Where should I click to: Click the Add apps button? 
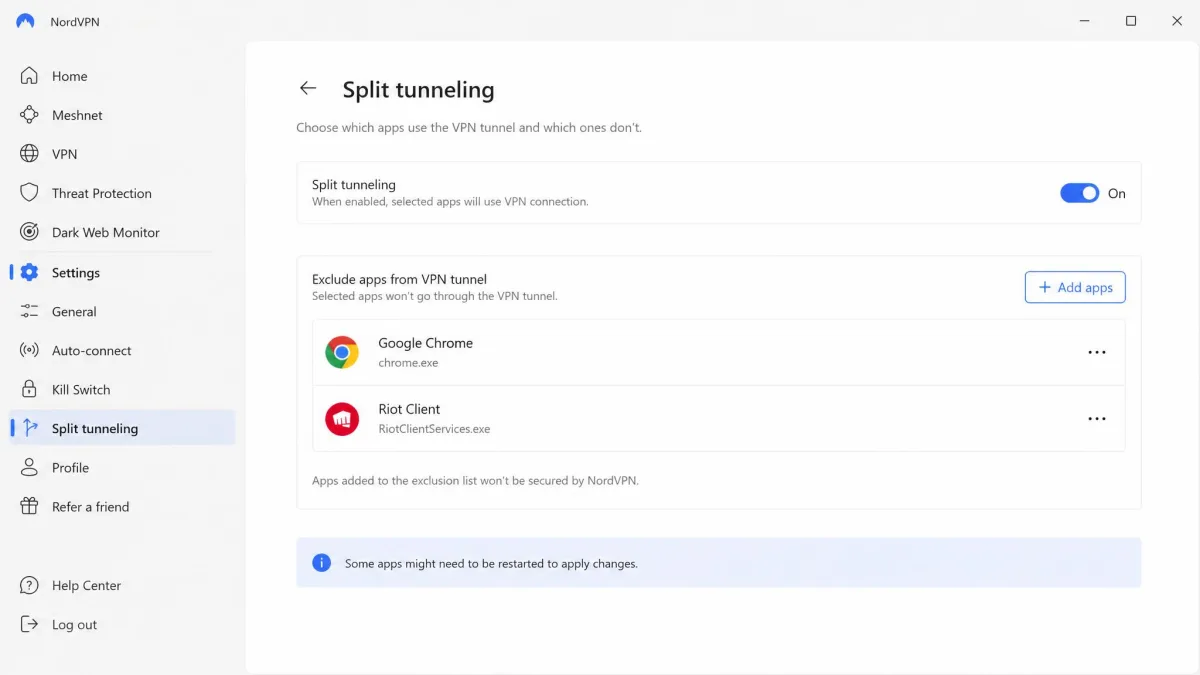1075,287
